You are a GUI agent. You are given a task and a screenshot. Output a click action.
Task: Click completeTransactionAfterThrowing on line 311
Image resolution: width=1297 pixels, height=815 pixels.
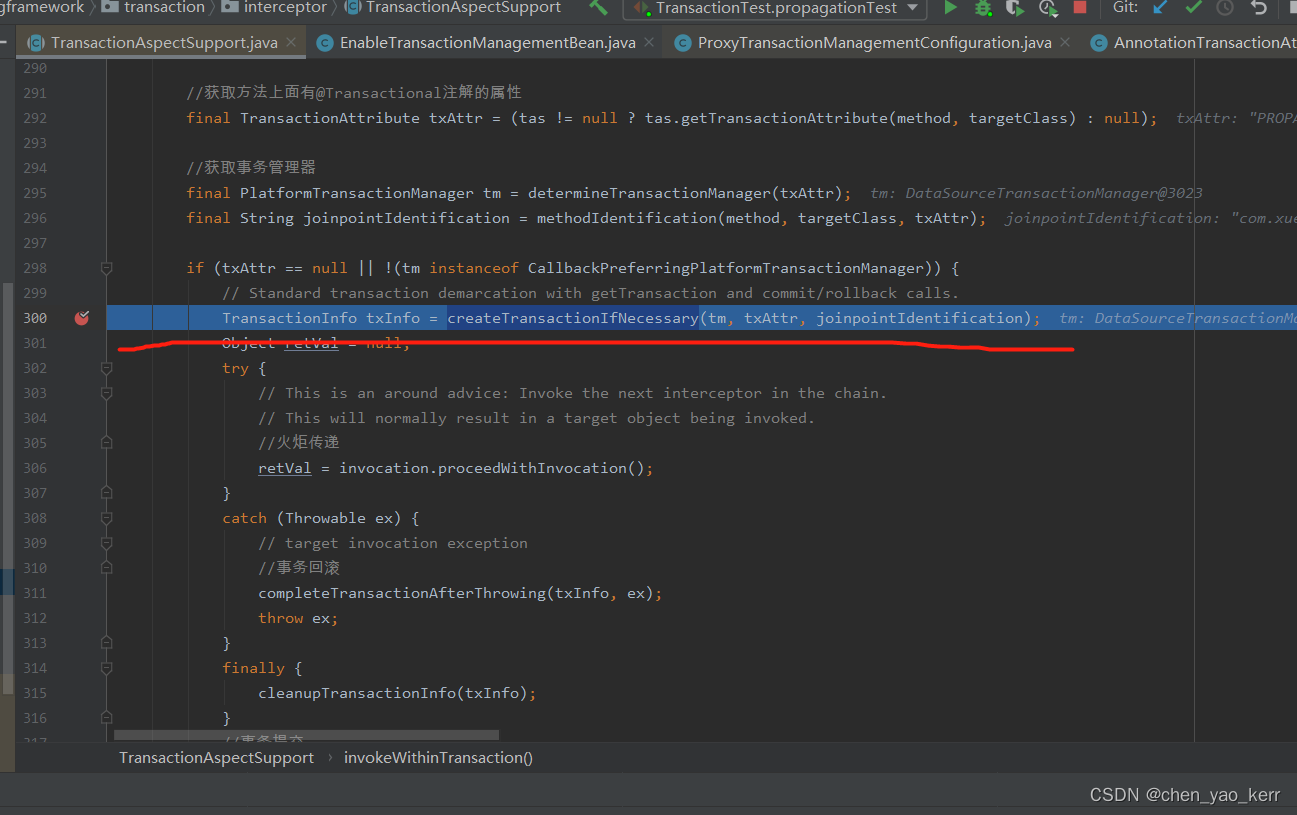pos(402,593)
